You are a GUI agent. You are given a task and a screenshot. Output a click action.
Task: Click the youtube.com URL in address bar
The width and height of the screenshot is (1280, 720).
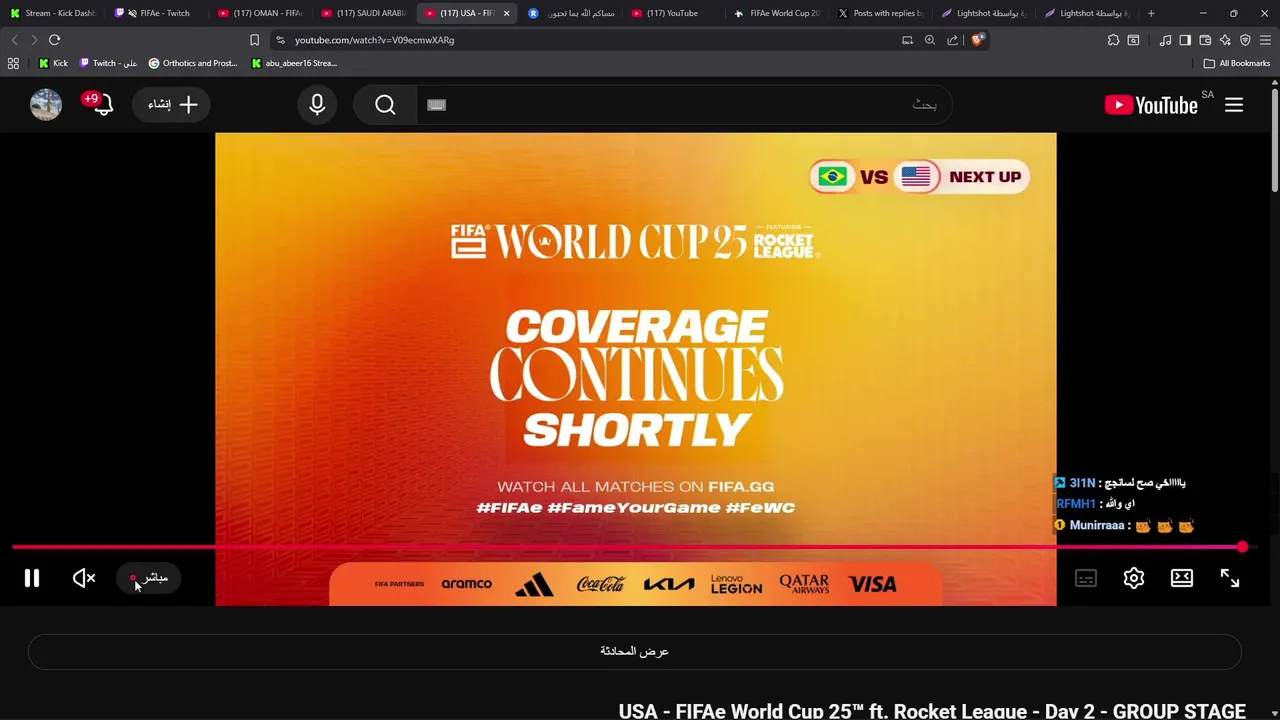(374, 40)
